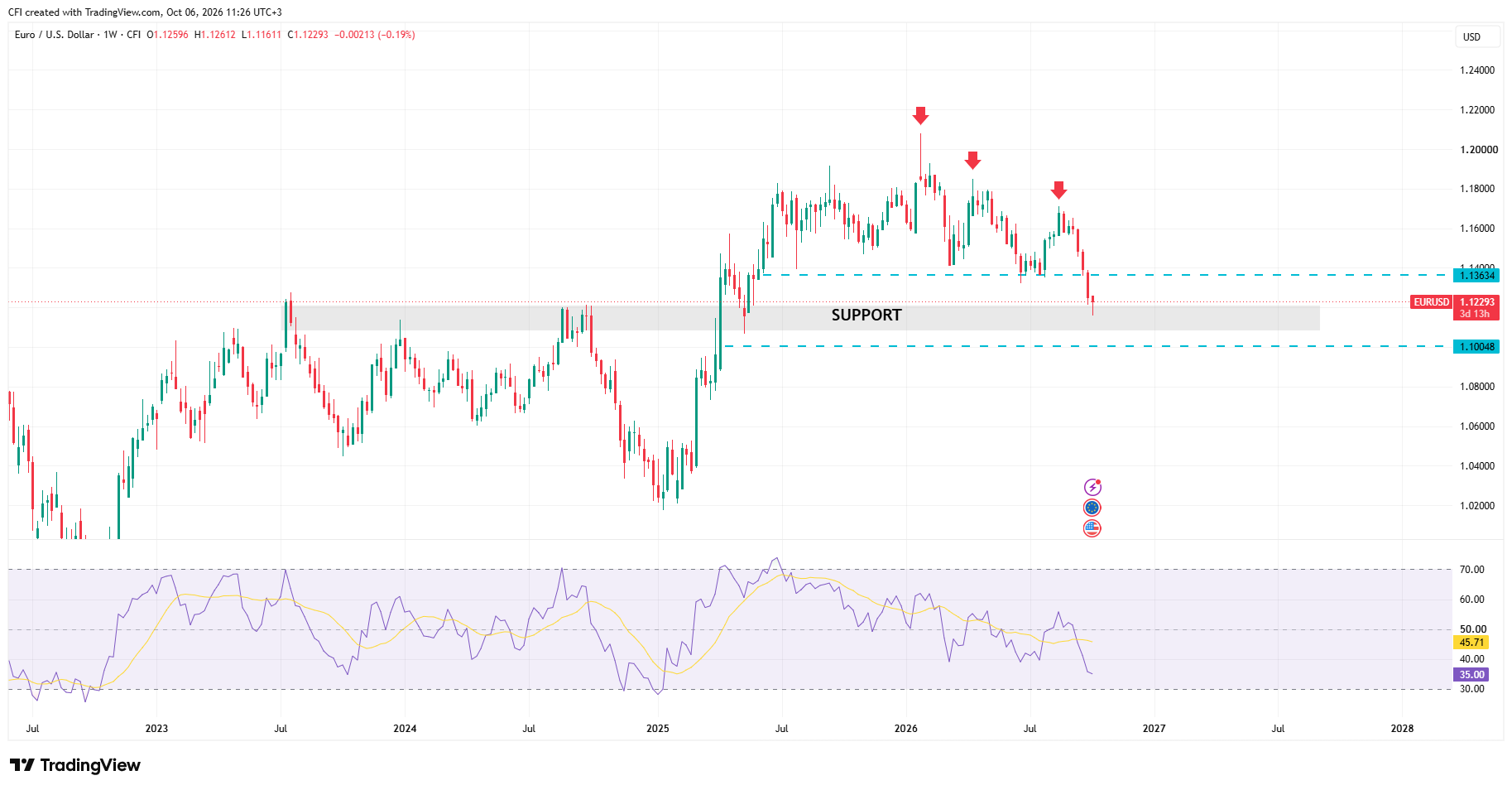1512x790 pixels.
Task: Click the 2025 label on time axis
Action: coord(658,729)
